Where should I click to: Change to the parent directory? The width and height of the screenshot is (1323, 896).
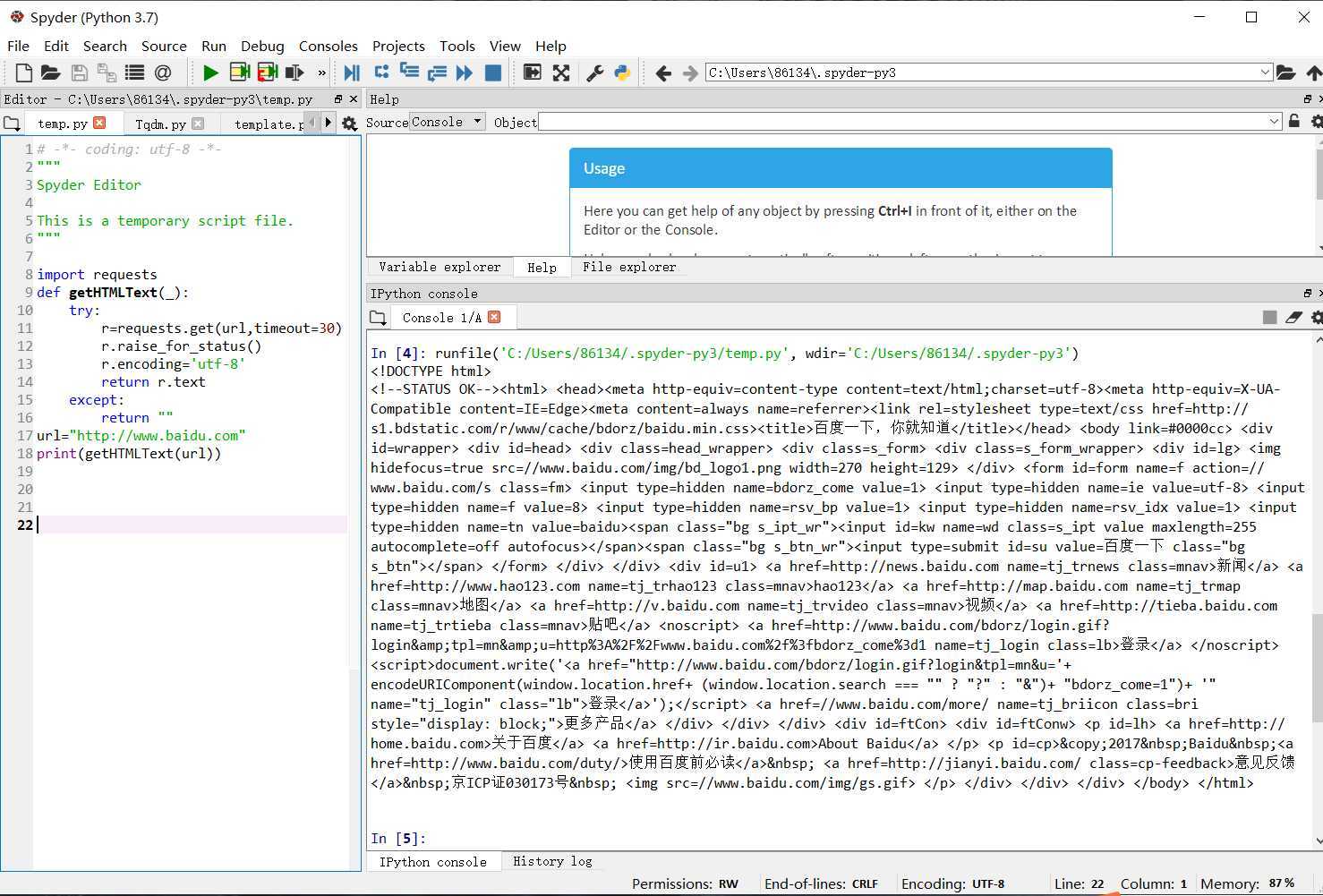[1314, 73]
